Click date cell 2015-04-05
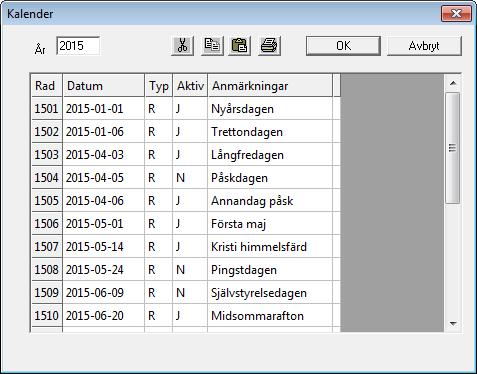 point(104,178)
